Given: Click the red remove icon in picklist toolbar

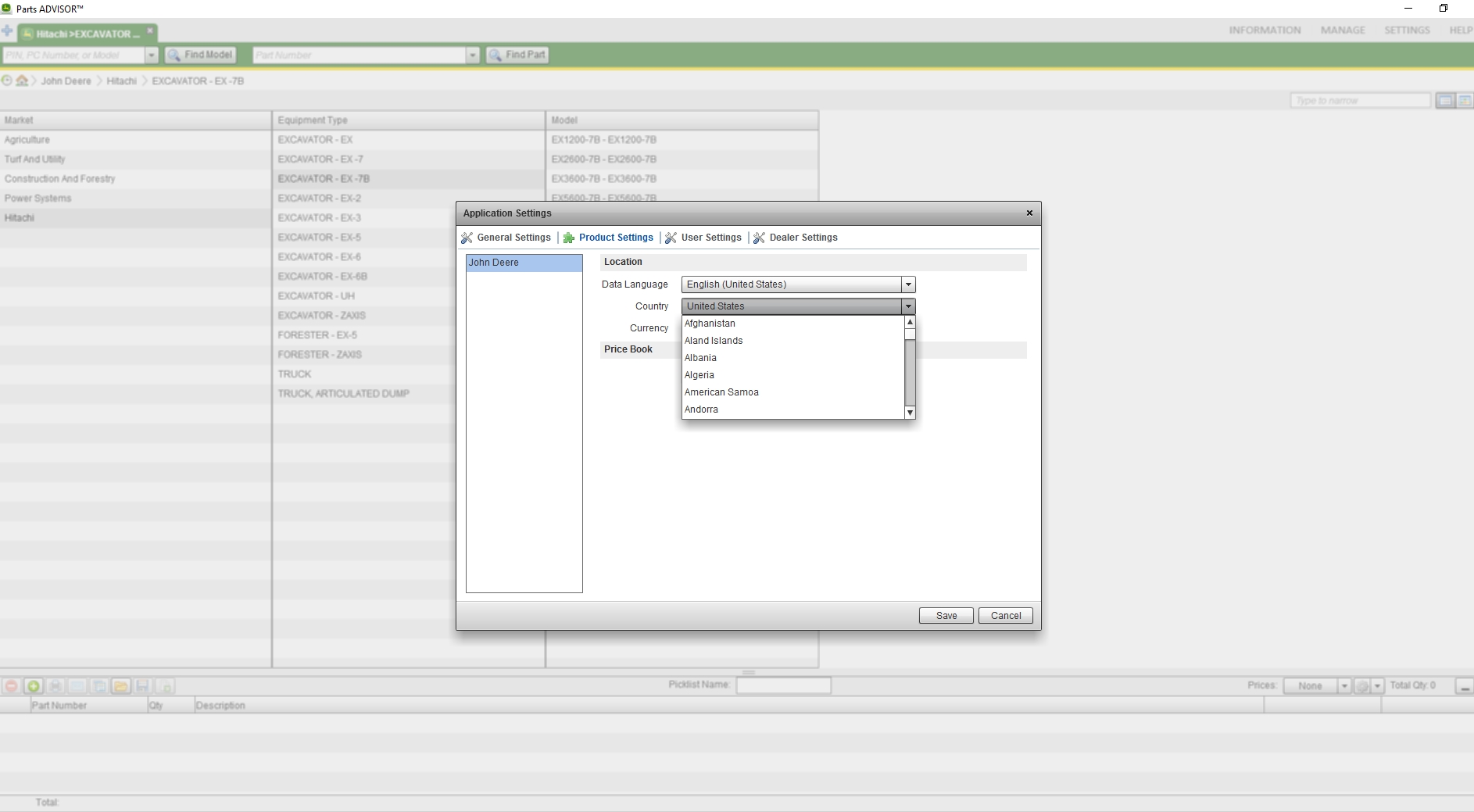Looking at the screenshot, I should click(x=12, y=686).
